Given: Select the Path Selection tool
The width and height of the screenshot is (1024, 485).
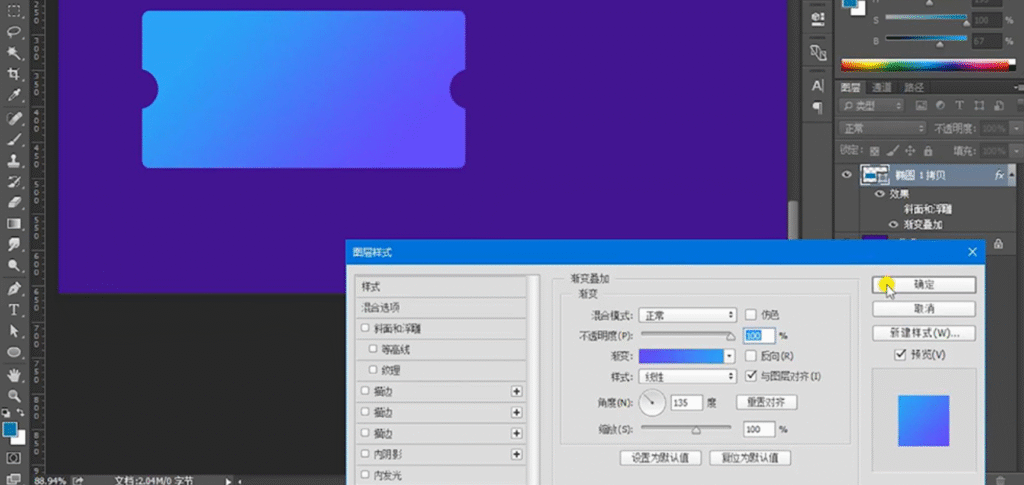Looking at the screenshot, I should point(14,331).
